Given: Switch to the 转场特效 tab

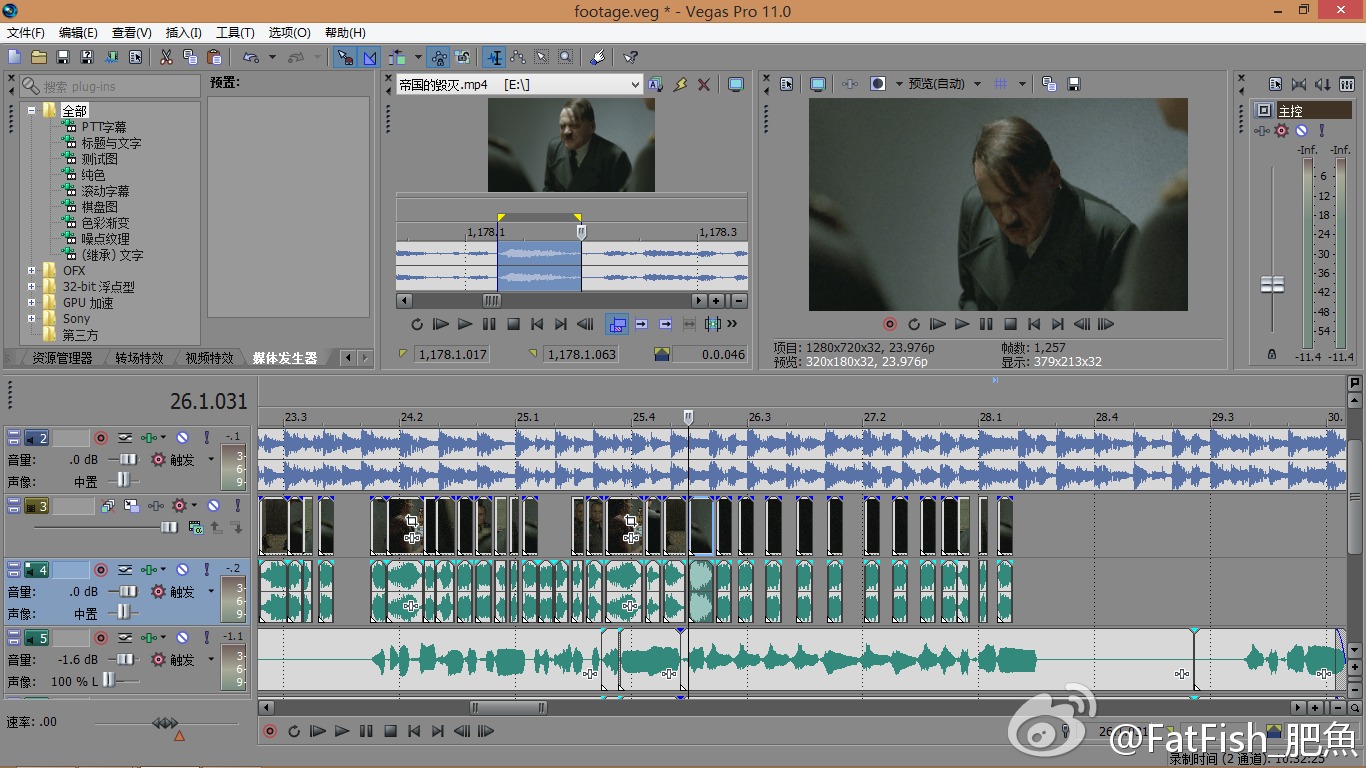Looking at the screenshot, I should (139, 357).
